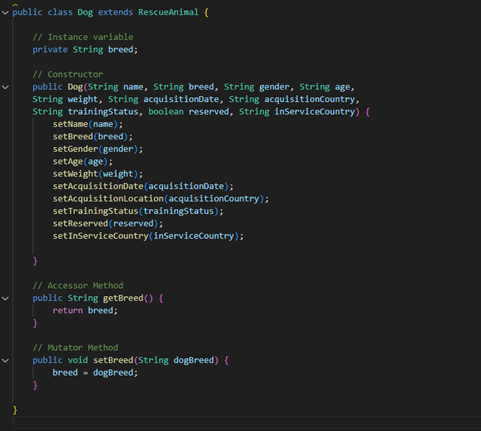481x431 pixels.
Task: Click the comment '// Instance variable'
Action: tap(83, 37)
